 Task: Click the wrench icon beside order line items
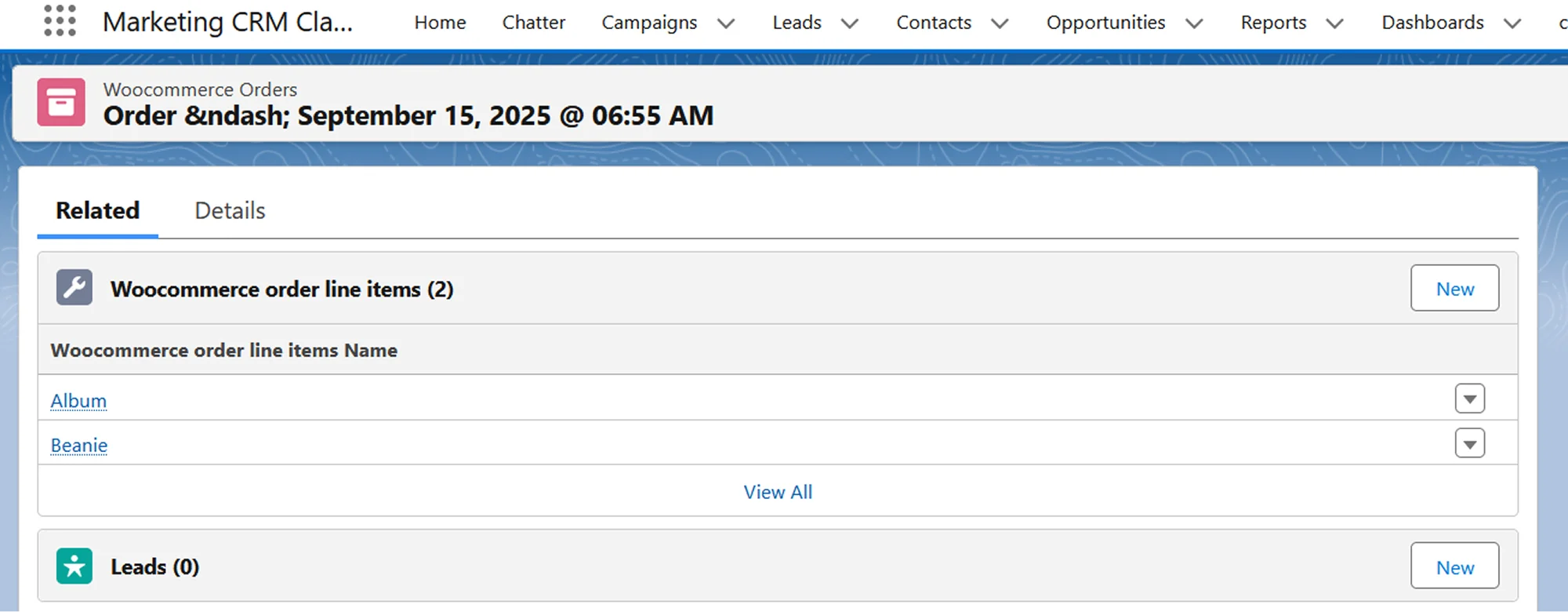74,288
